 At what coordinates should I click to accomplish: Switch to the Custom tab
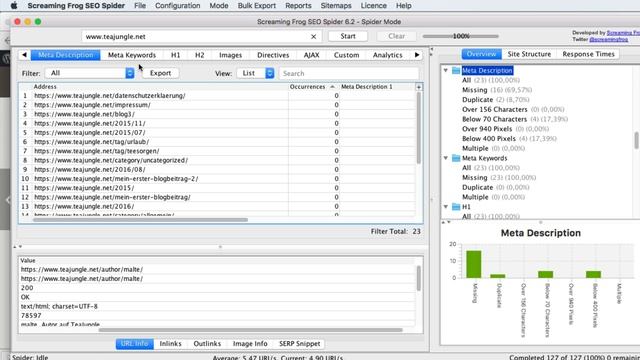pos(347,55)
